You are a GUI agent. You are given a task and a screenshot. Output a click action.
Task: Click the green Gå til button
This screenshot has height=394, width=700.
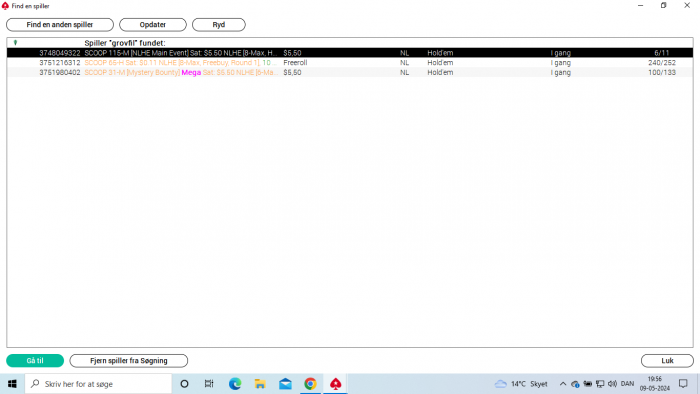[35, 361]
